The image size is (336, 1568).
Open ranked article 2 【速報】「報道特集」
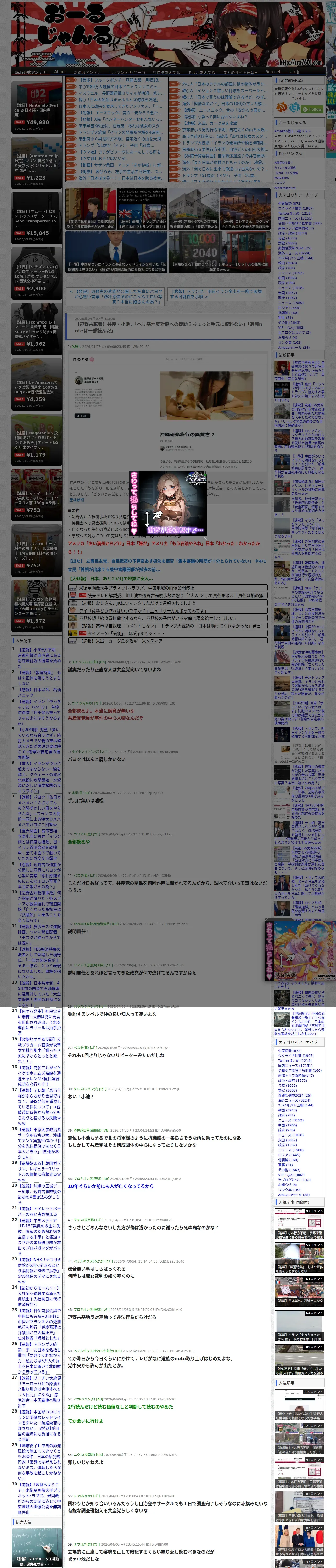coord(40,678)
